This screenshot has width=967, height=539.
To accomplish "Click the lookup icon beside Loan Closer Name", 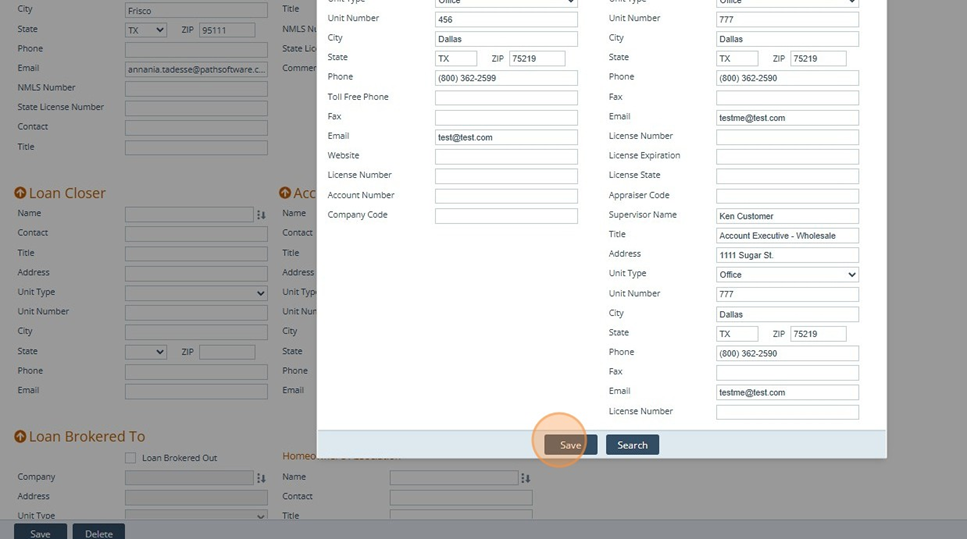I will click(261, 214).
